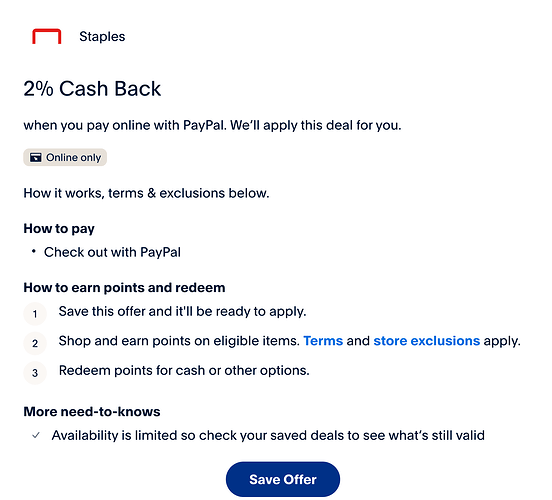The width and height of the screenshot is (552, 500).
Task: Click the Staples merchant name
Action: (x=102, y=37)
